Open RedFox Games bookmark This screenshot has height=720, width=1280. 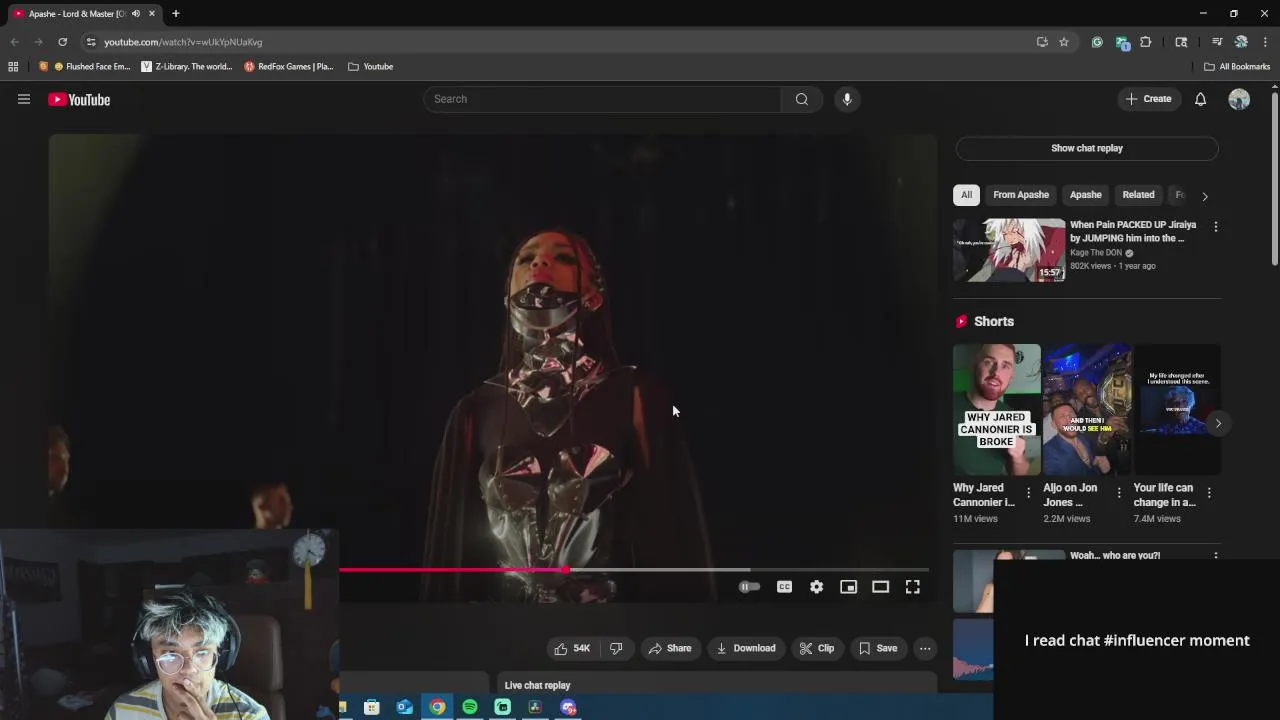coord(289,67)
